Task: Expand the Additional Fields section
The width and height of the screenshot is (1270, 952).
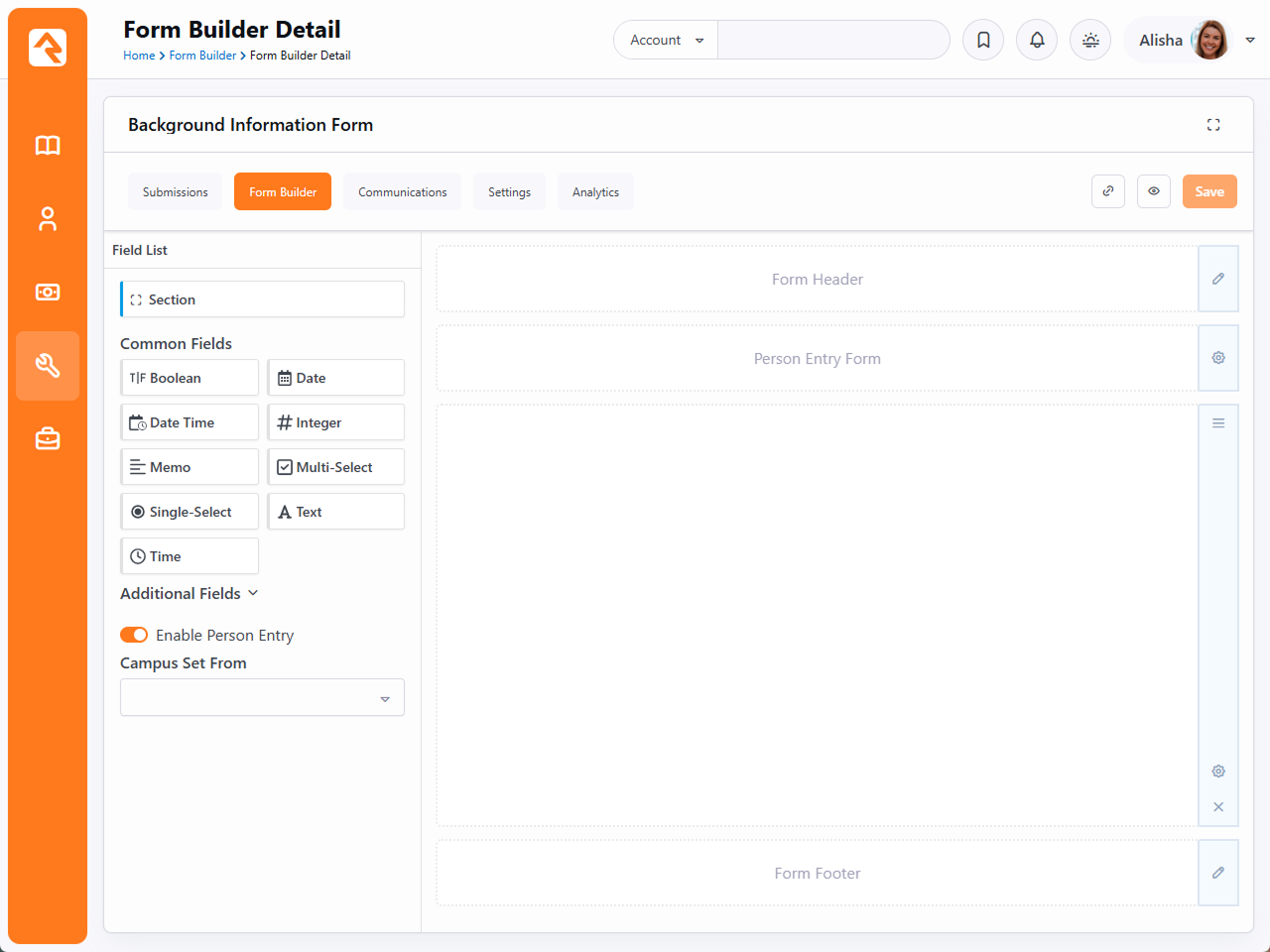Action: pos(190,593)
